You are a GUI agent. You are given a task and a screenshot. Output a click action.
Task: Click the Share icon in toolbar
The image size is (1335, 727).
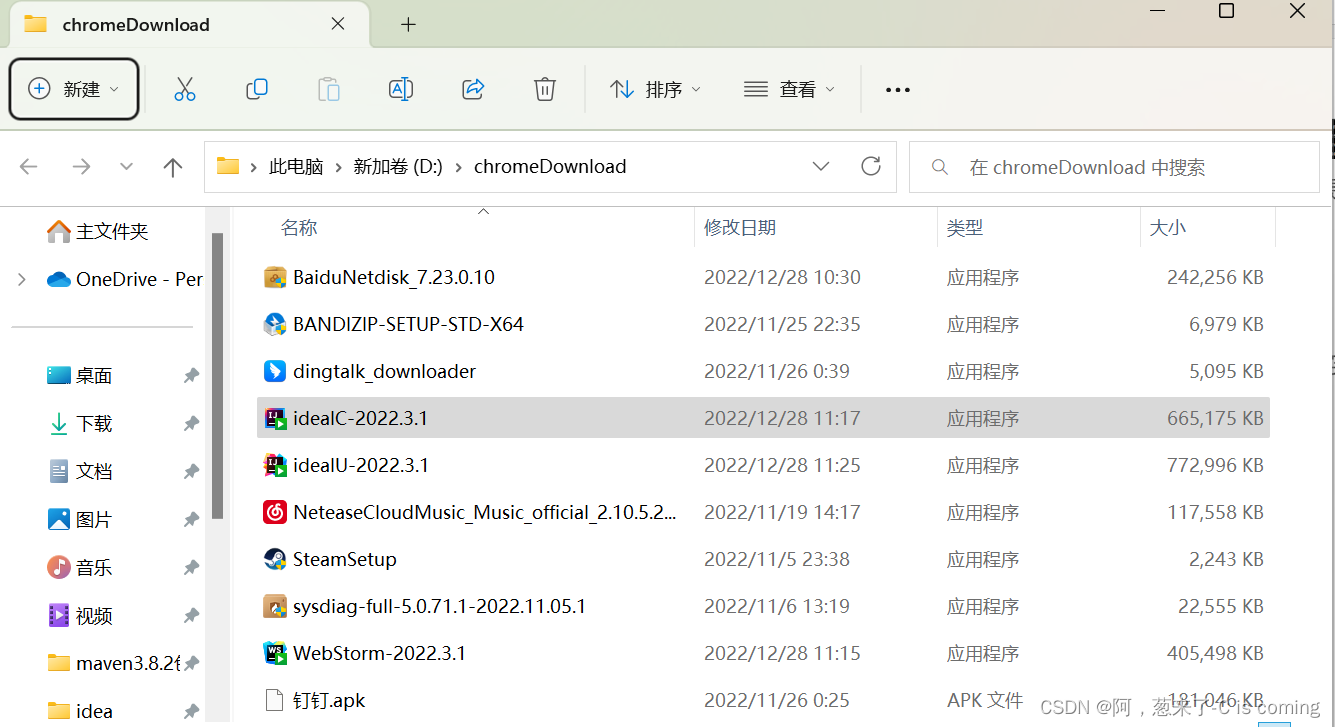[x=473, y=89]
